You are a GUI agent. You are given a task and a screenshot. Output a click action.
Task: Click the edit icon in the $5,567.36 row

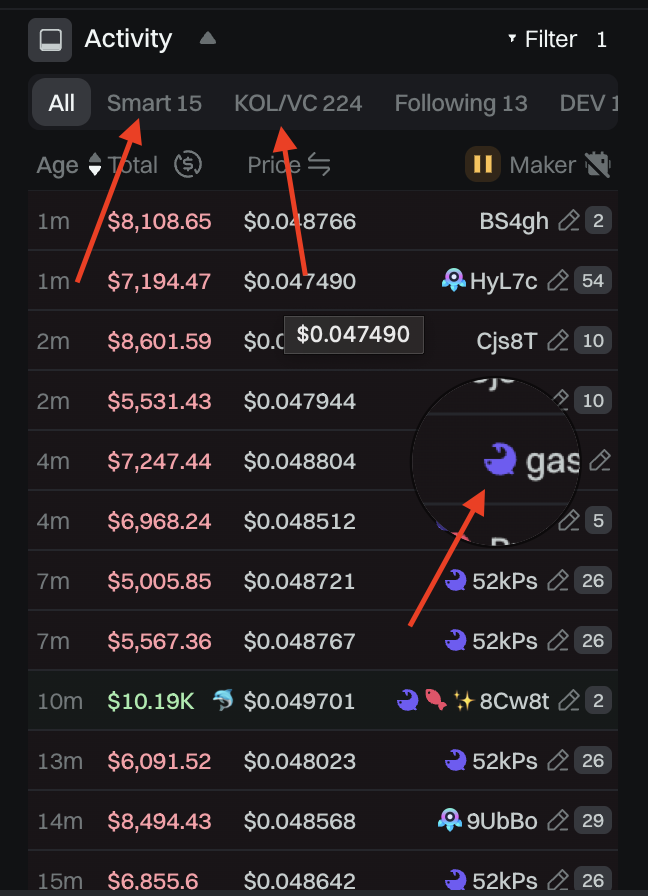[x=558, y=641]
